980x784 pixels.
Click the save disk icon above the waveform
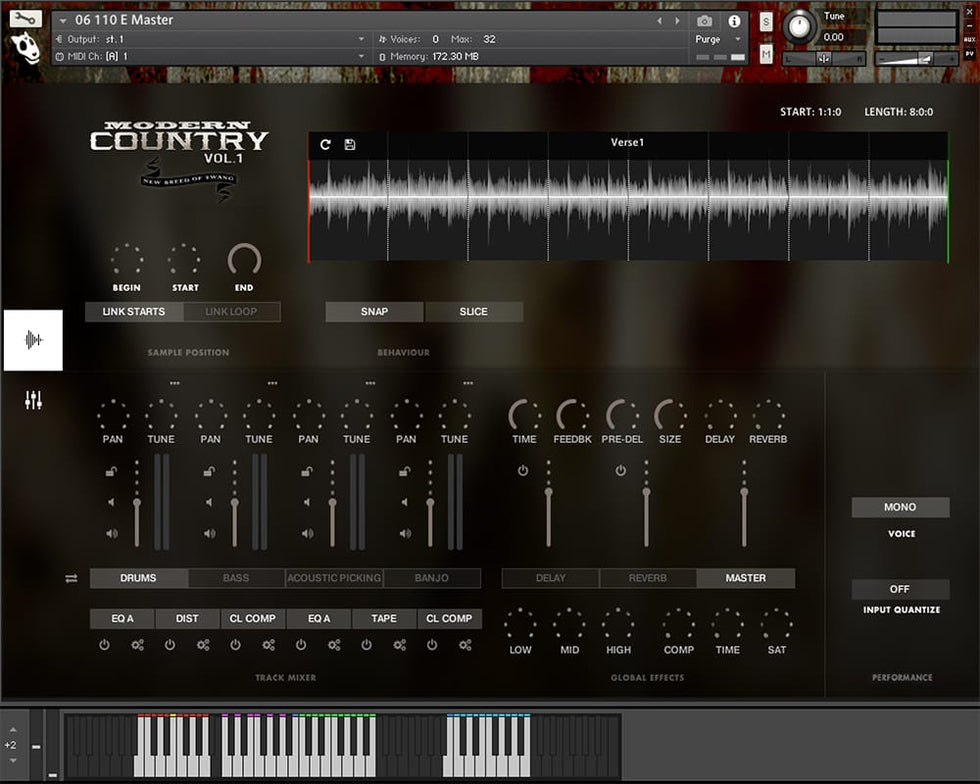pos(350,145)
